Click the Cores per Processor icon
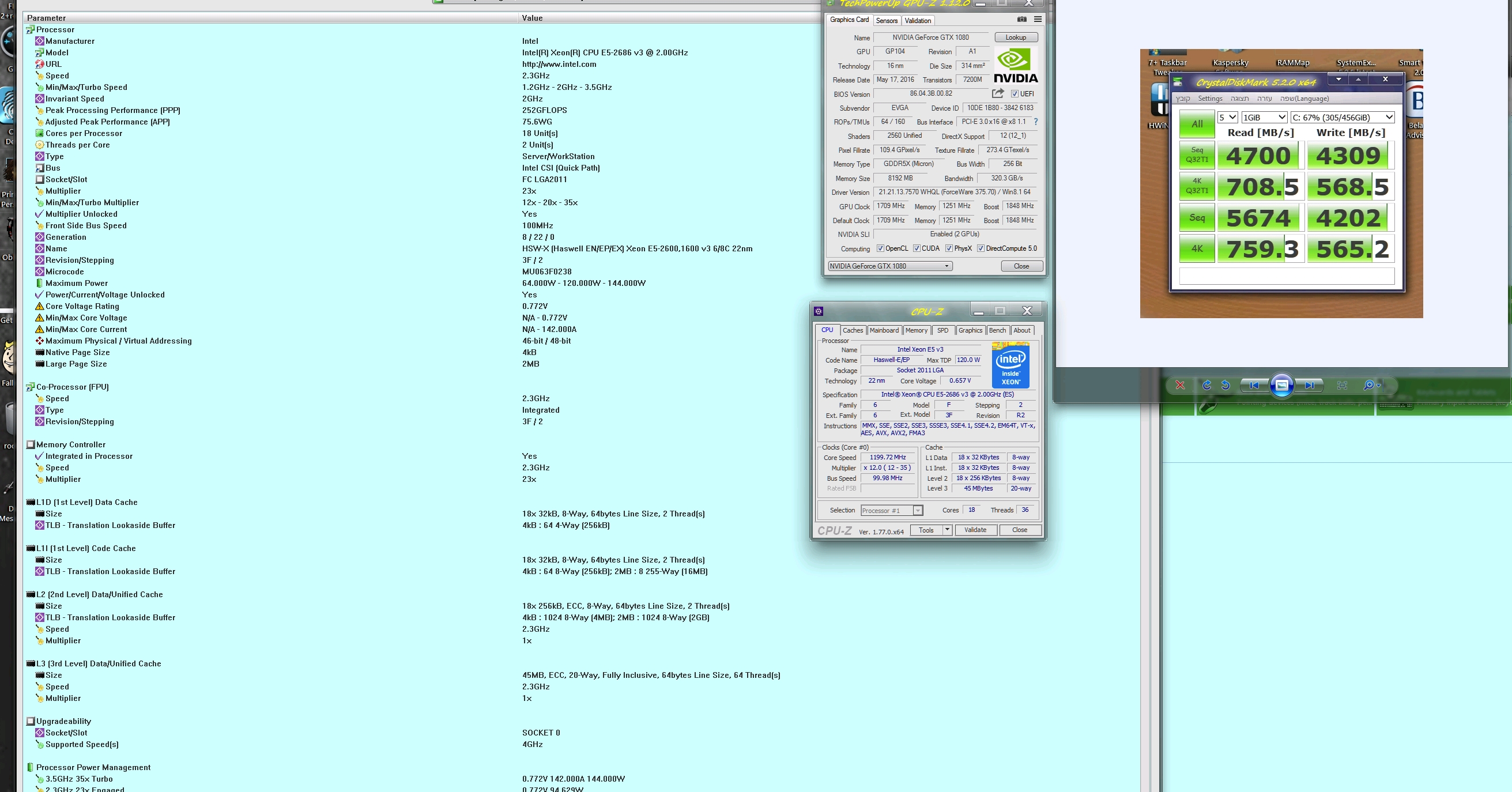This screenshot has height=792, width=1512. [x=39, y=133]
